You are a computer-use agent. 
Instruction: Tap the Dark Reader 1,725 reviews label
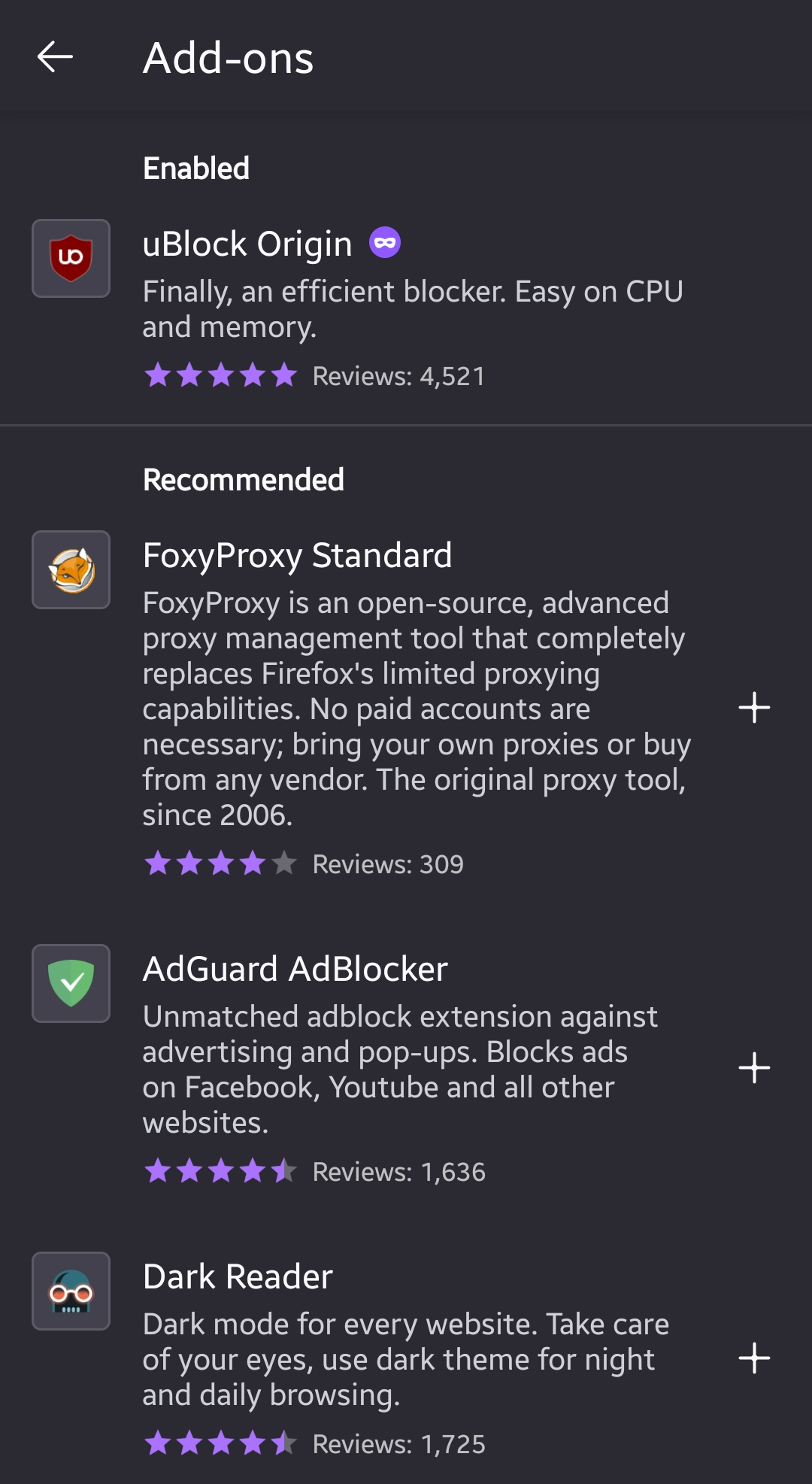coord(398,1443)
